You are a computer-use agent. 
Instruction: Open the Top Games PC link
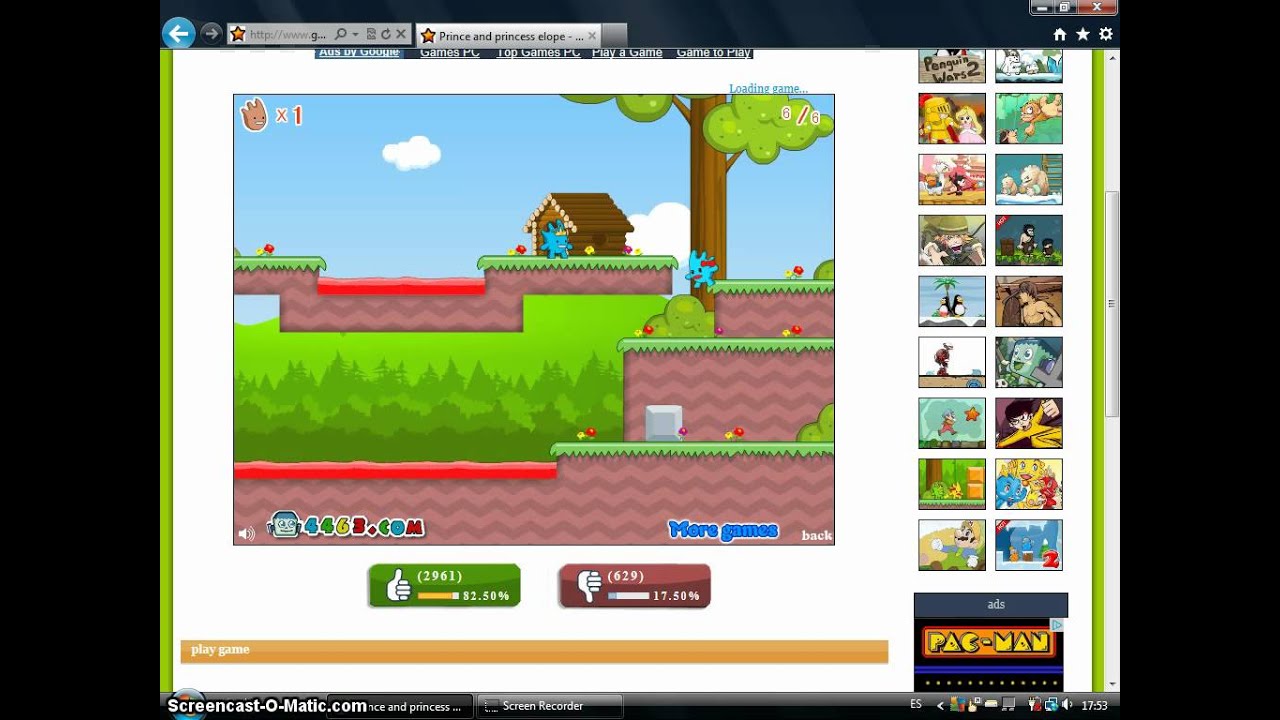(x=538, y=52)
